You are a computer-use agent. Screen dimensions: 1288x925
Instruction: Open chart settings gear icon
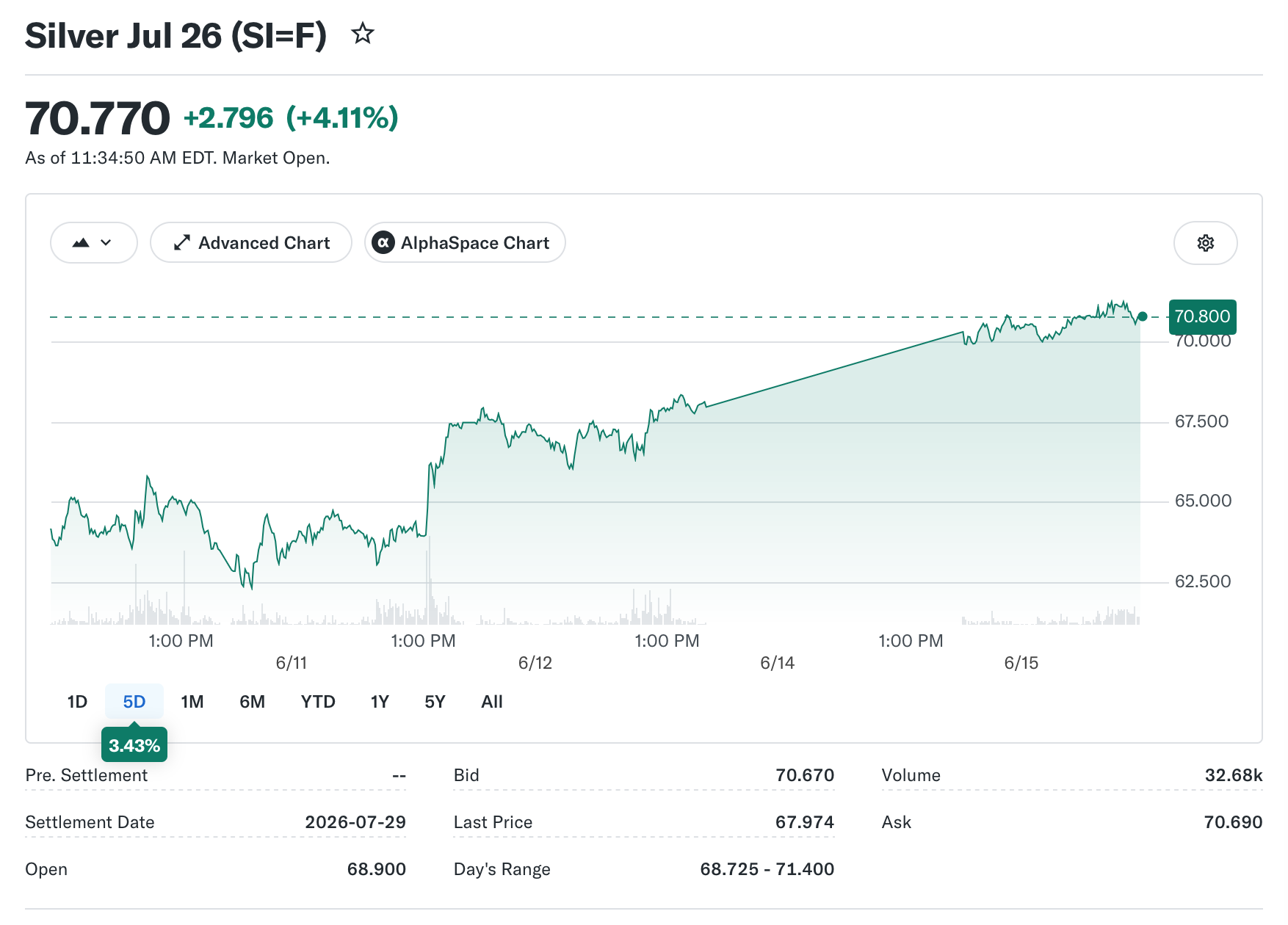1205,243
